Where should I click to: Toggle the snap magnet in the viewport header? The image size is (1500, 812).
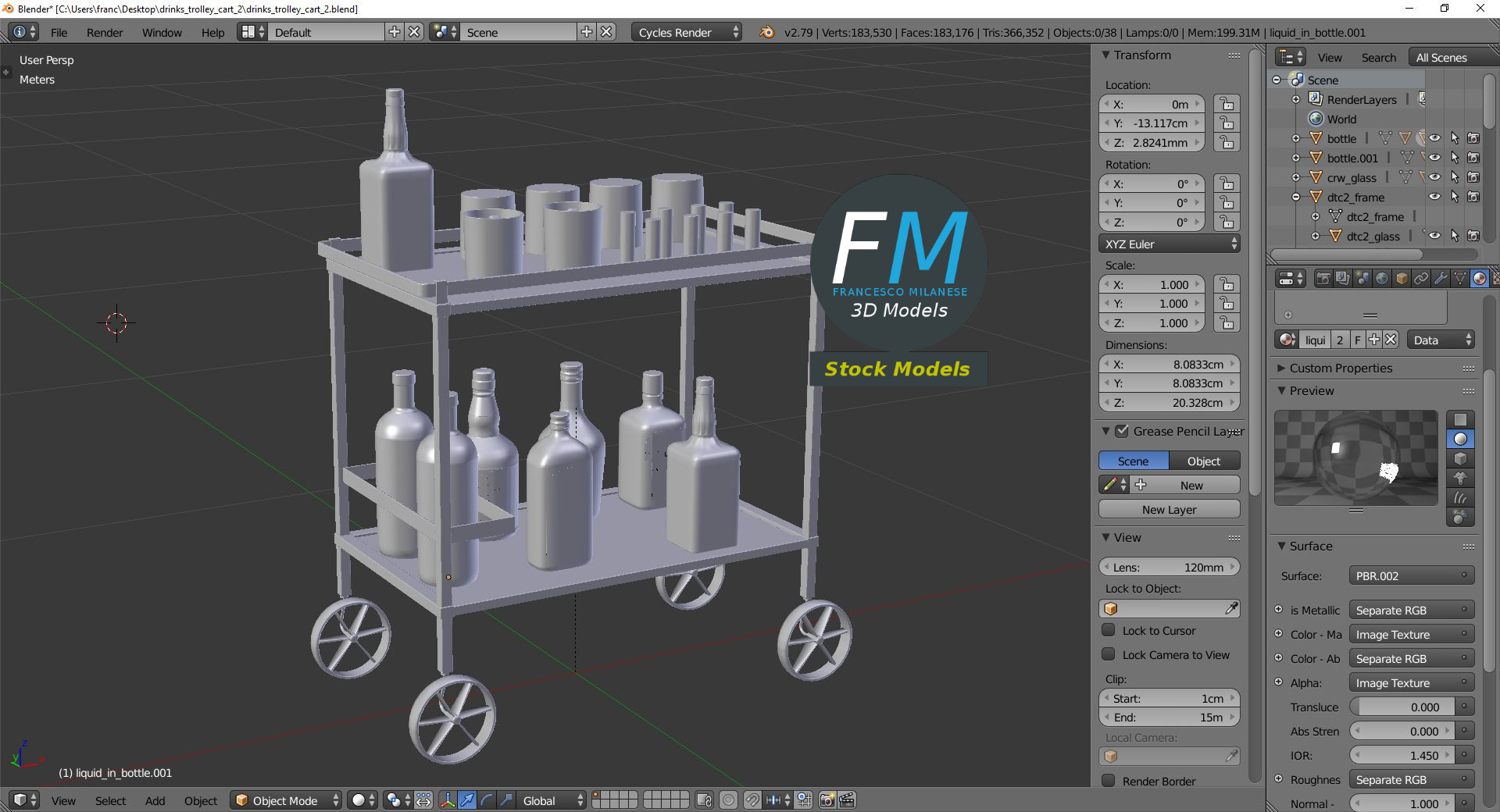pos(752,800)
